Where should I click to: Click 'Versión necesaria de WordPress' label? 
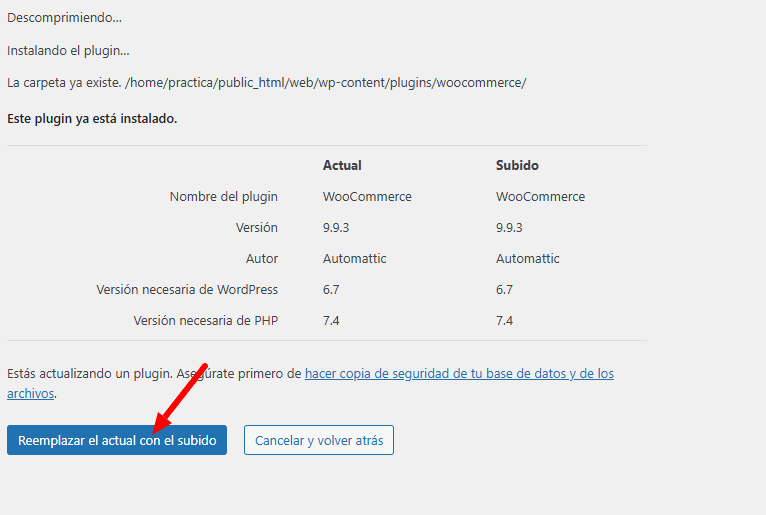point(187,290)
